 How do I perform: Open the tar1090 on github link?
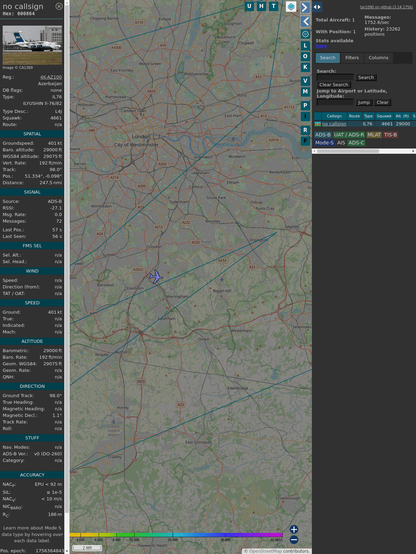pyautogui.click(x=386, y=7)
